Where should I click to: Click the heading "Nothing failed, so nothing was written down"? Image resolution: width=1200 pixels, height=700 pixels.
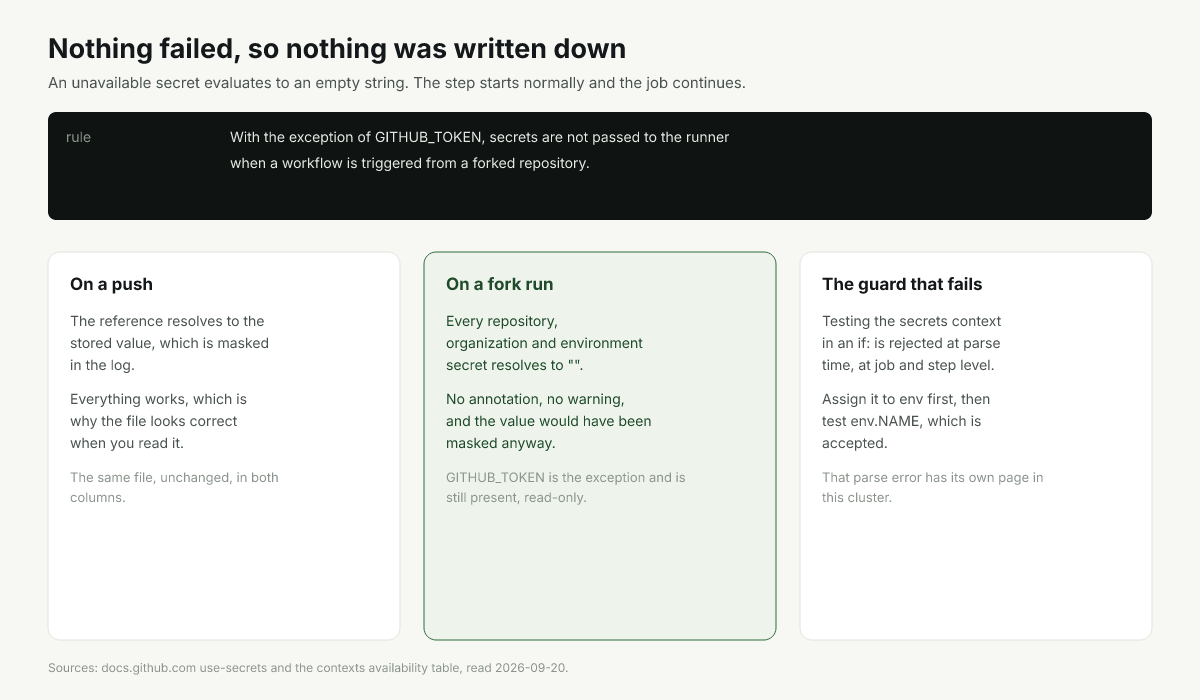[x=337, y=48]
